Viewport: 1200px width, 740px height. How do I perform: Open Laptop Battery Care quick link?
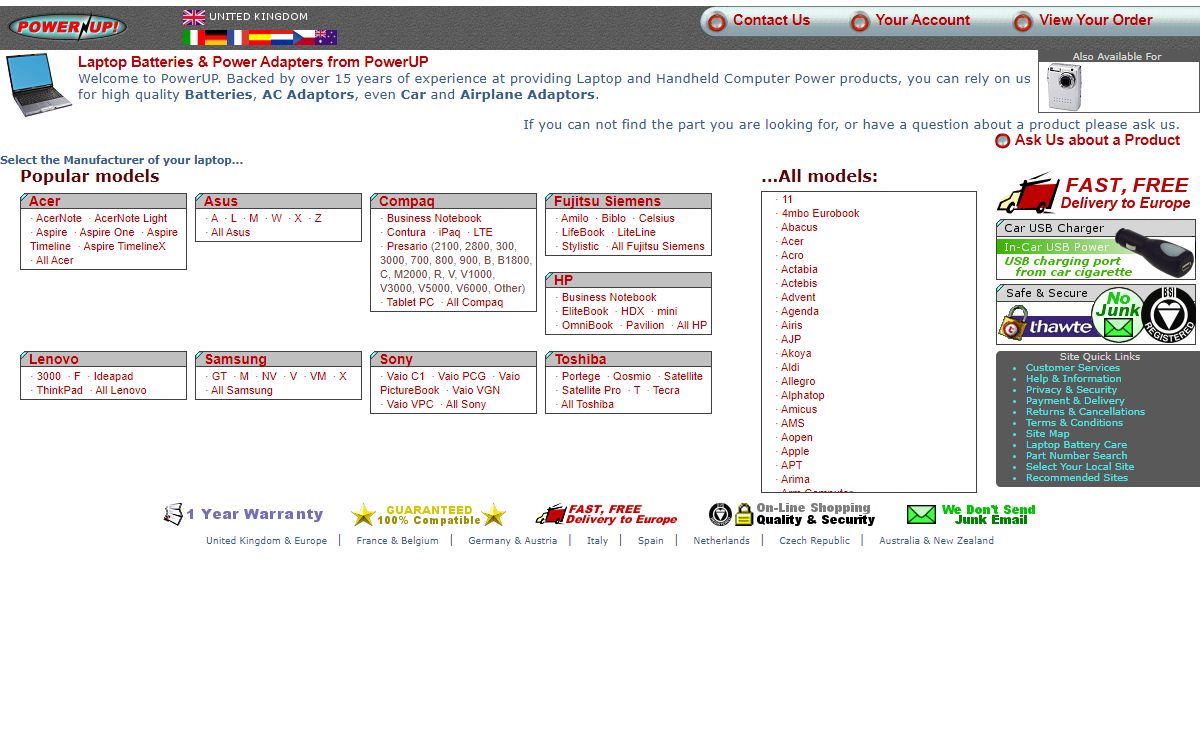pyautogui.click(x=1076, y=445)
